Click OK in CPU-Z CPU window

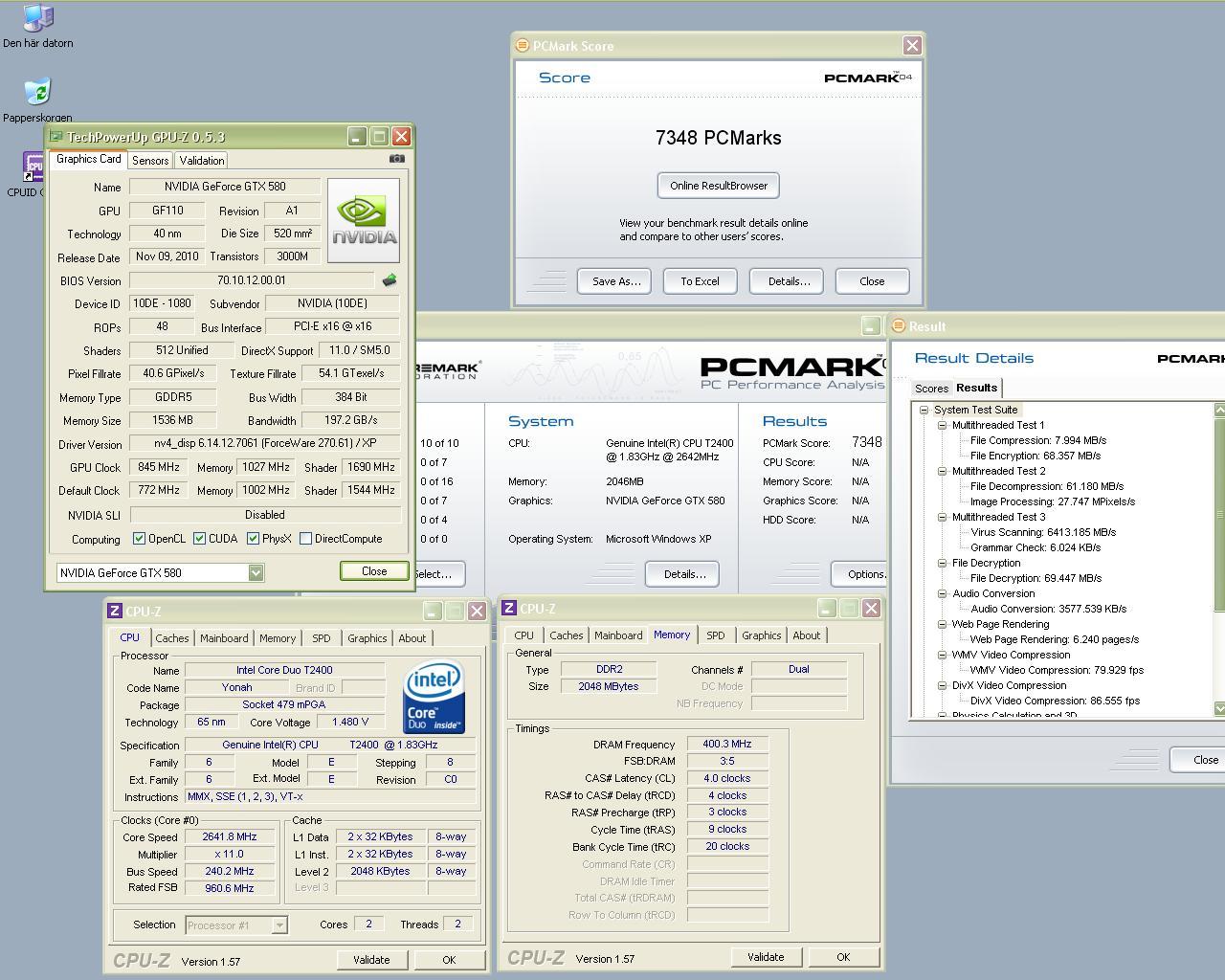tap(449, 960)
